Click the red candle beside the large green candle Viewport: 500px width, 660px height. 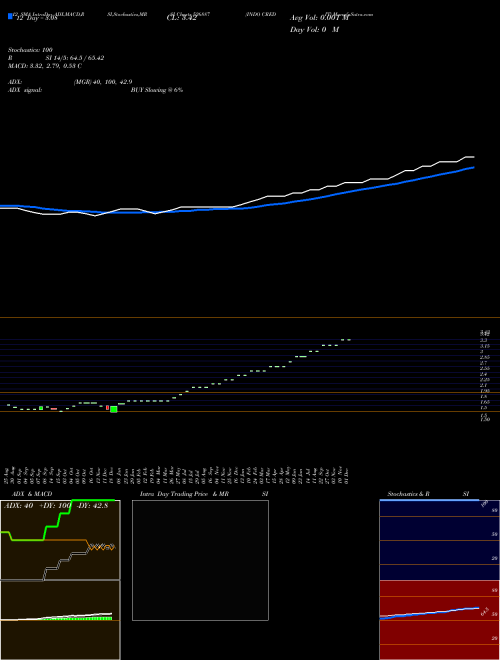click(107, 407)
